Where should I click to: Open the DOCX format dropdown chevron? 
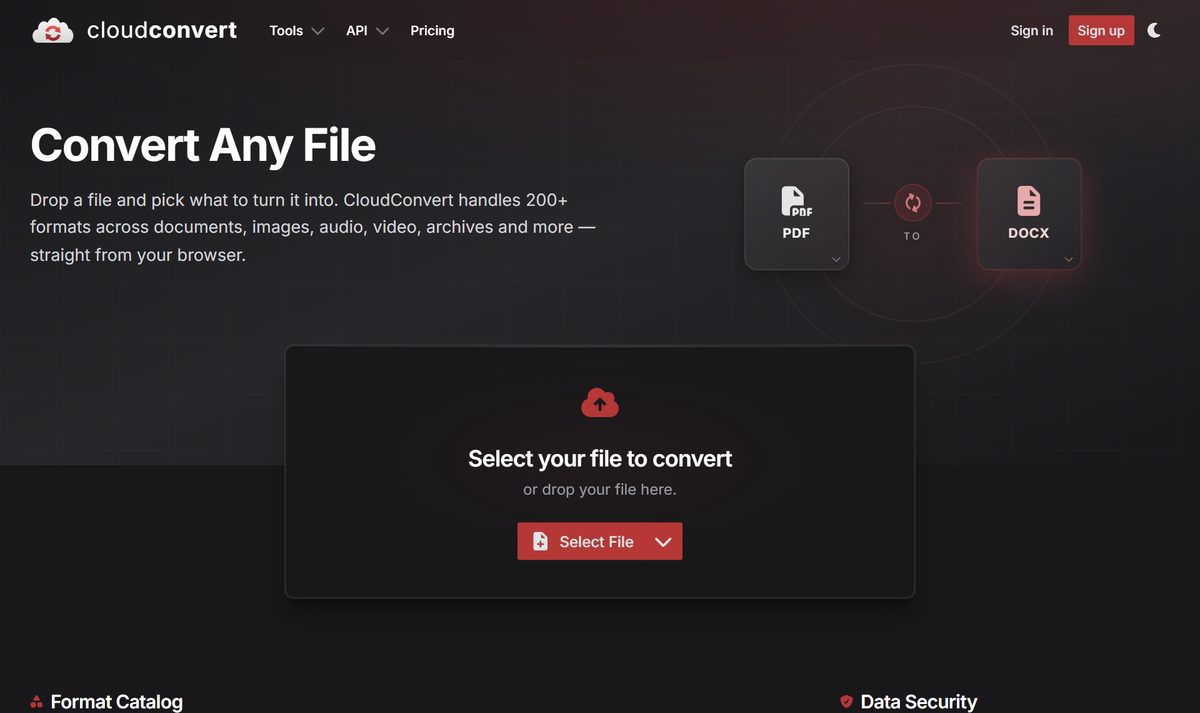tap(1068, 260)
